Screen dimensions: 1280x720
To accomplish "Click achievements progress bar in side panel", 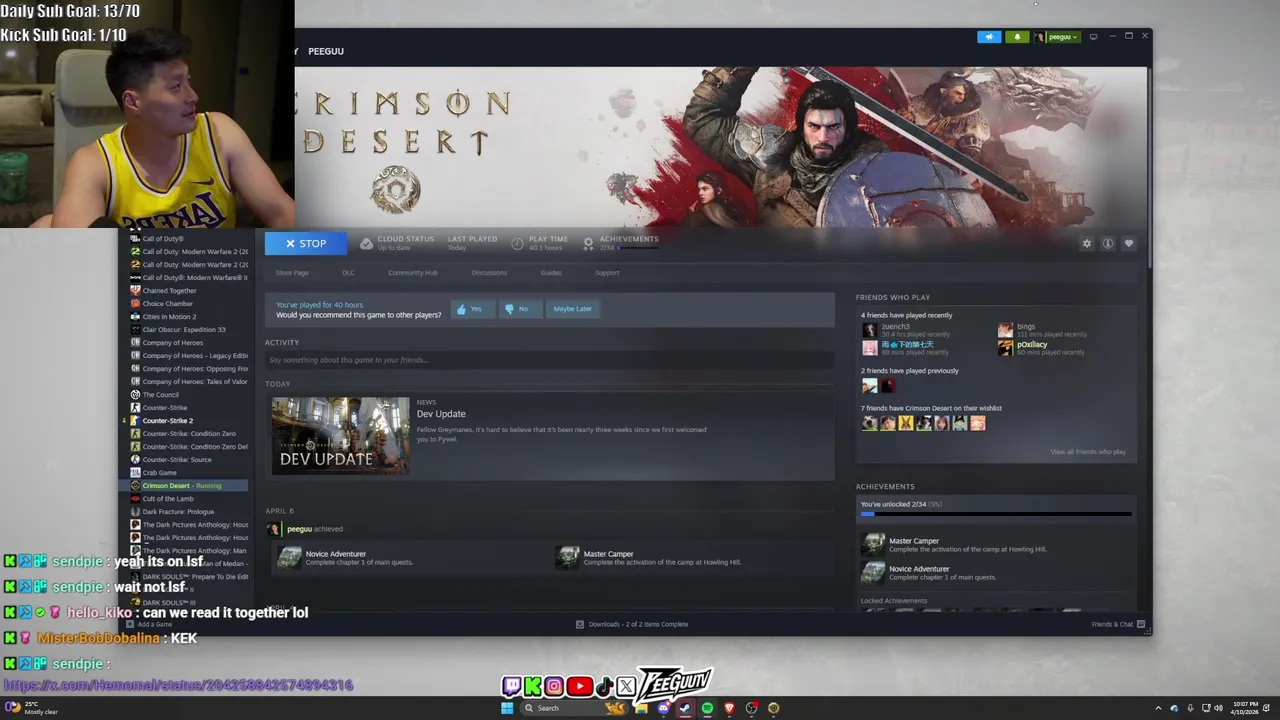I will [x=996, y=515].
